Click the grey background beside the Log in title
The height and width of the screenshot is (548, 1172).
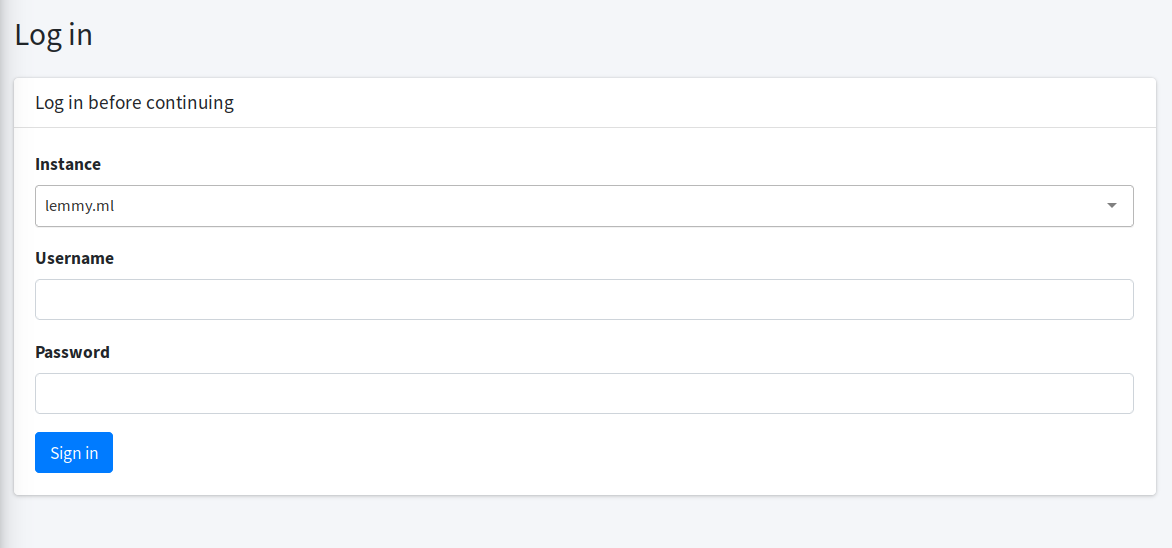[598, 35]
